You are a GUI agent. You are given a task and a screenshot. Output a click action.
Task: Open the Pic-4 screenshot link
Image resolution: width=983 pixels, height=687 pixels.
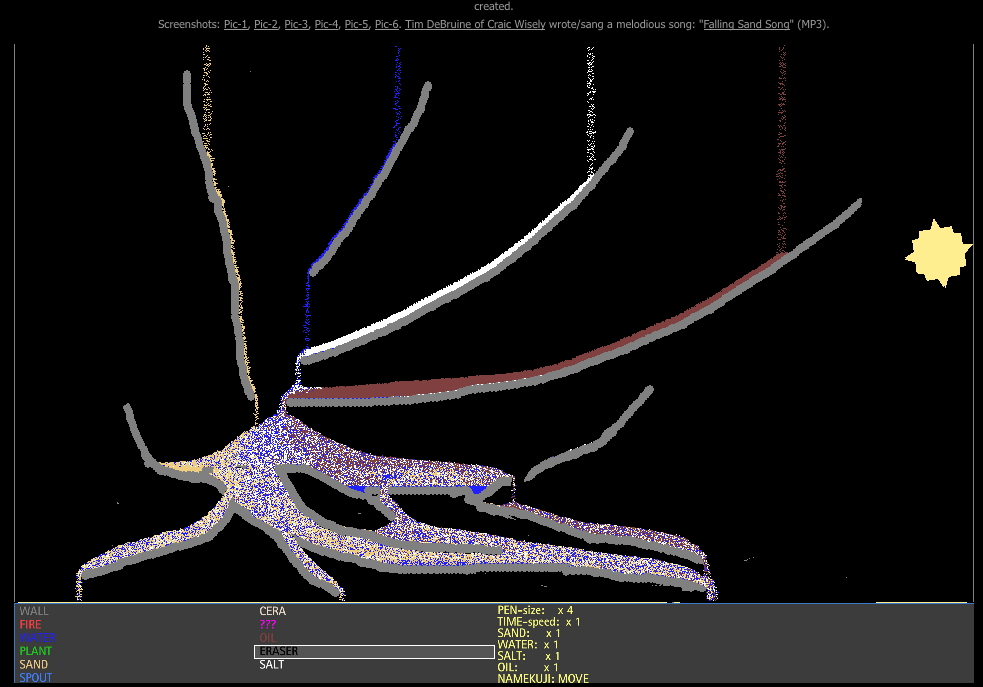(x=326, y=24)
